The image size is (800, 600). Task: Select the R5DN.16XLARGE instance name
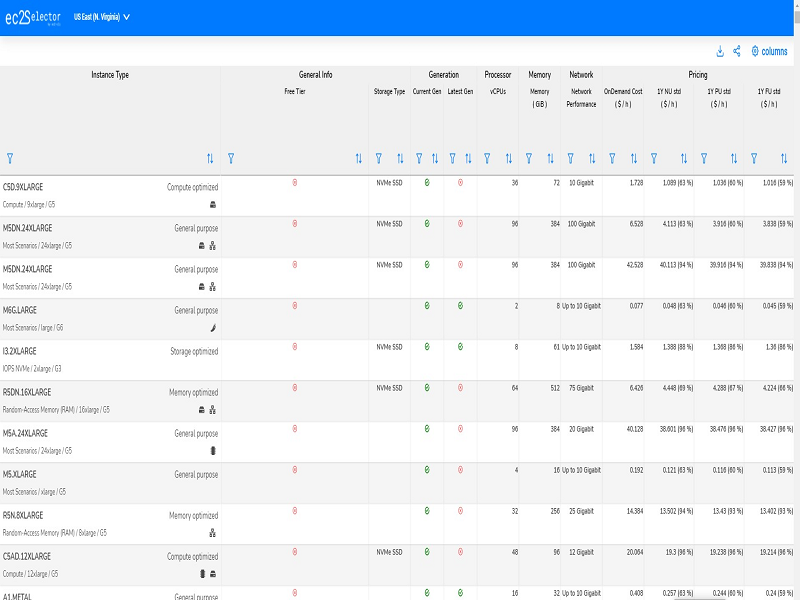click(27, 392)
